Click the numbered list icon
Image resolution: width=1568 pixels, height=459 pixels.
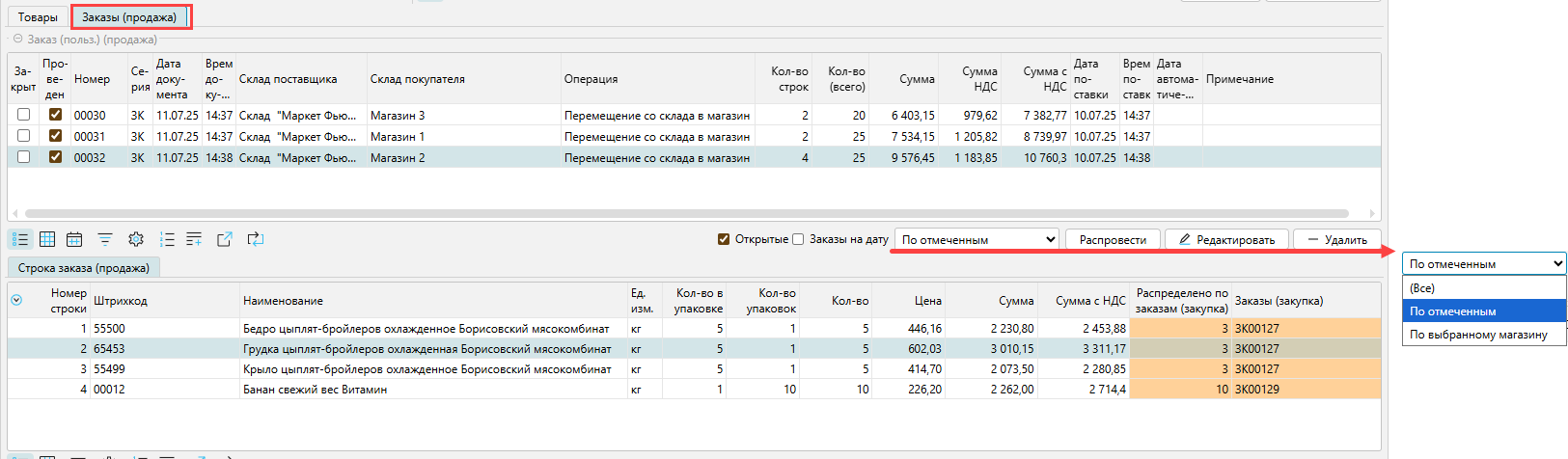pyautogui.click(x=167, y=239)
